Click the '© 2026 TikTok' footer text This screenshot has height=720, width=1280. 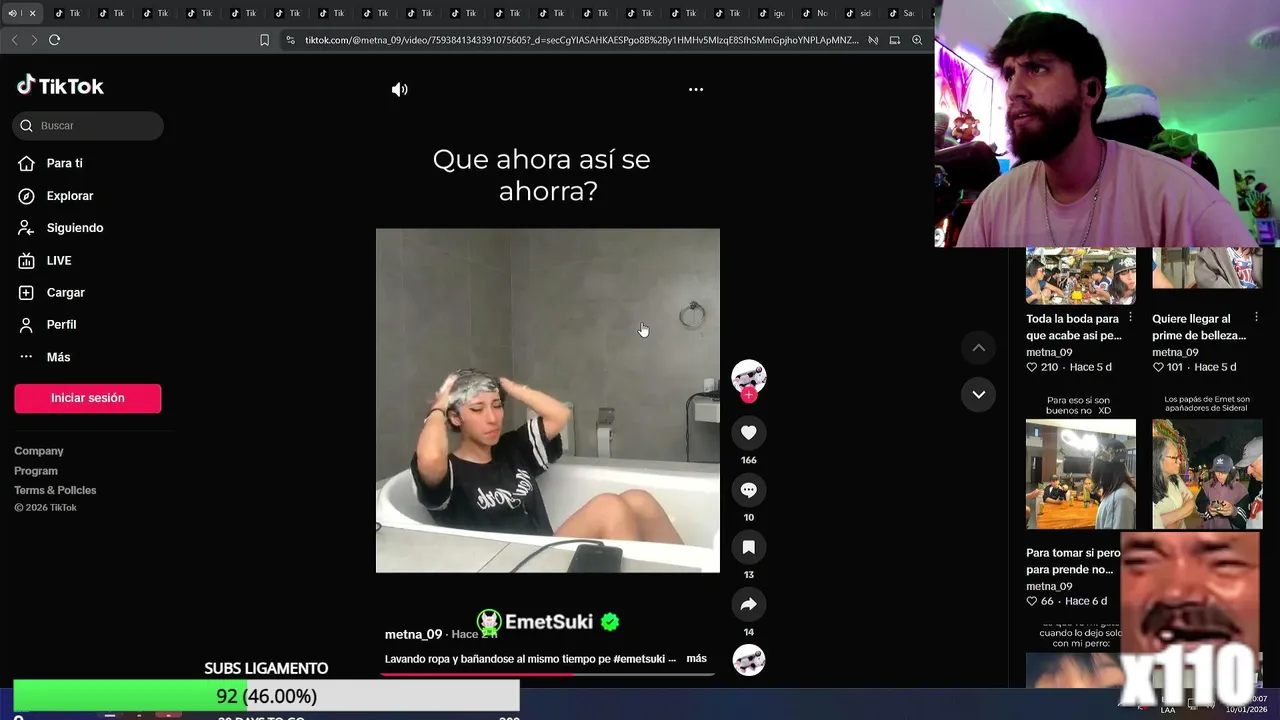pos(45,508)
